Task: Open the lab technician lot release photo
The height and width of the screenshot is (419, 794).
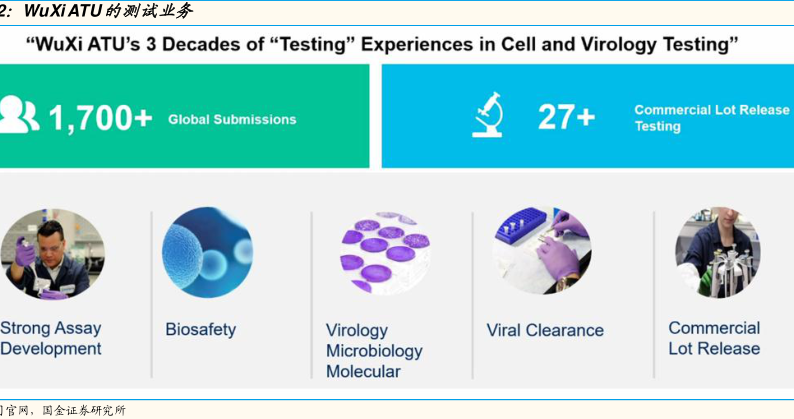Action: click(718, 252)
